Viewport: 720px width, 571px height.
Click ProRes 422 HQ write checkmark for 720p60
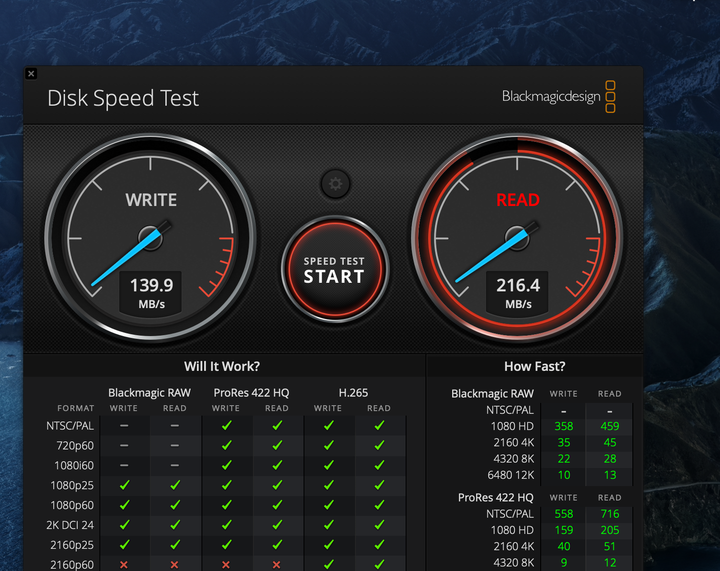pos(226,446)
